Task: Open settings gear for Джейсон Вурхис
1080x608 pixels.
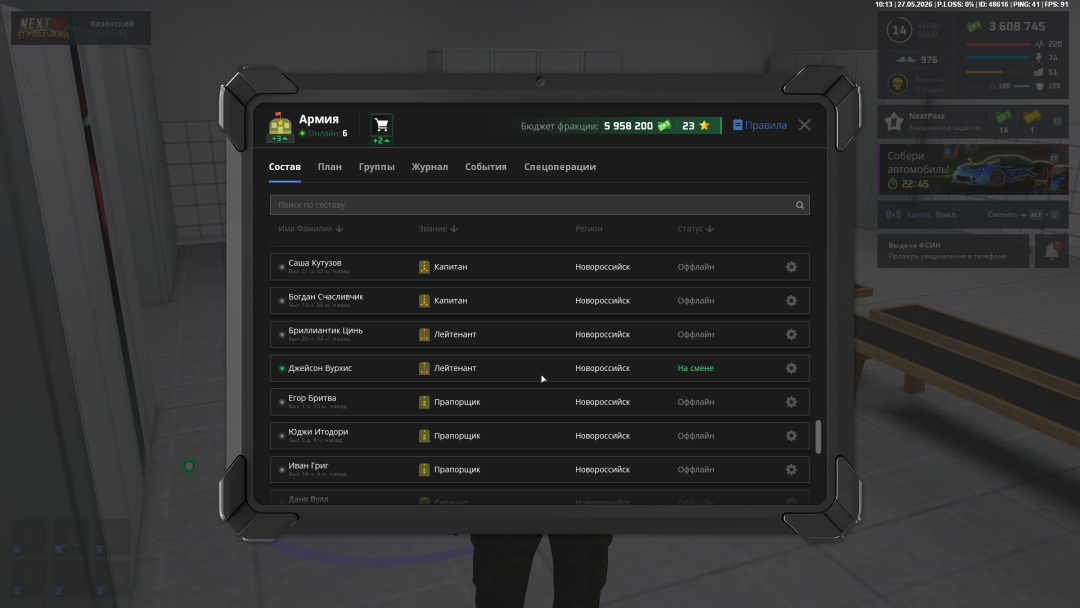Action: [791, 368]
